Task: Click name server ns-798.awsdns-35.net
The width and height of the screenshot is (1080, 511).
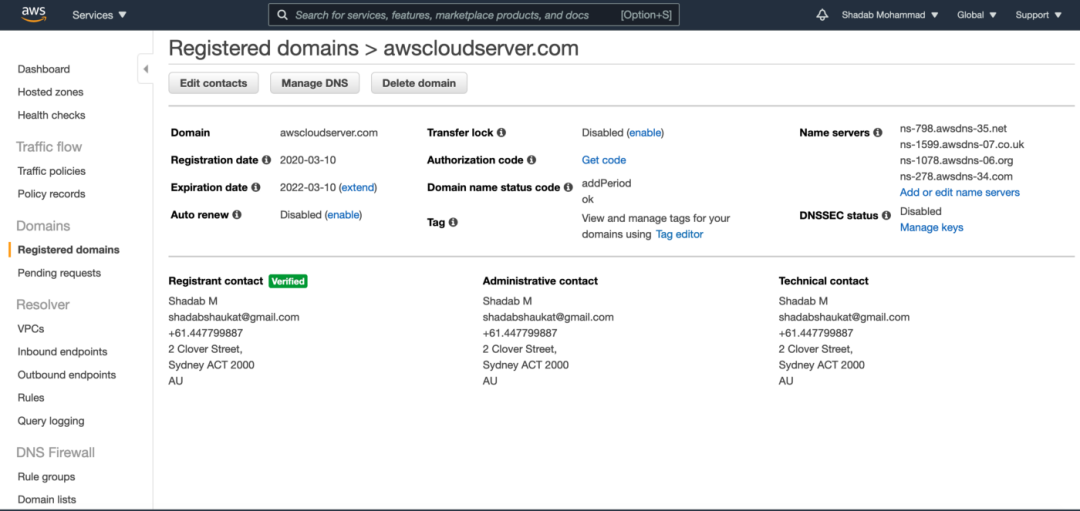Action: click(953, 128)
